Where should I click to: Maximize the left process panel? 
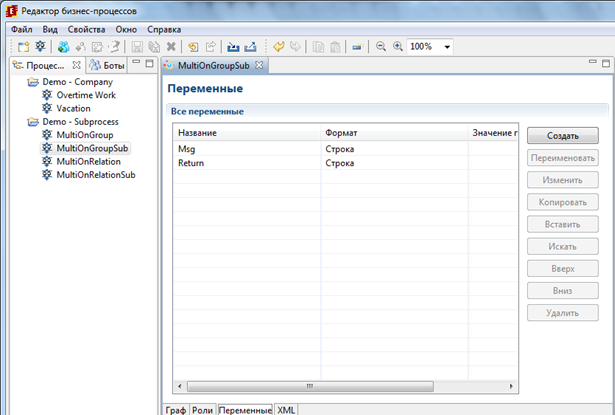[x=149, y=63]
